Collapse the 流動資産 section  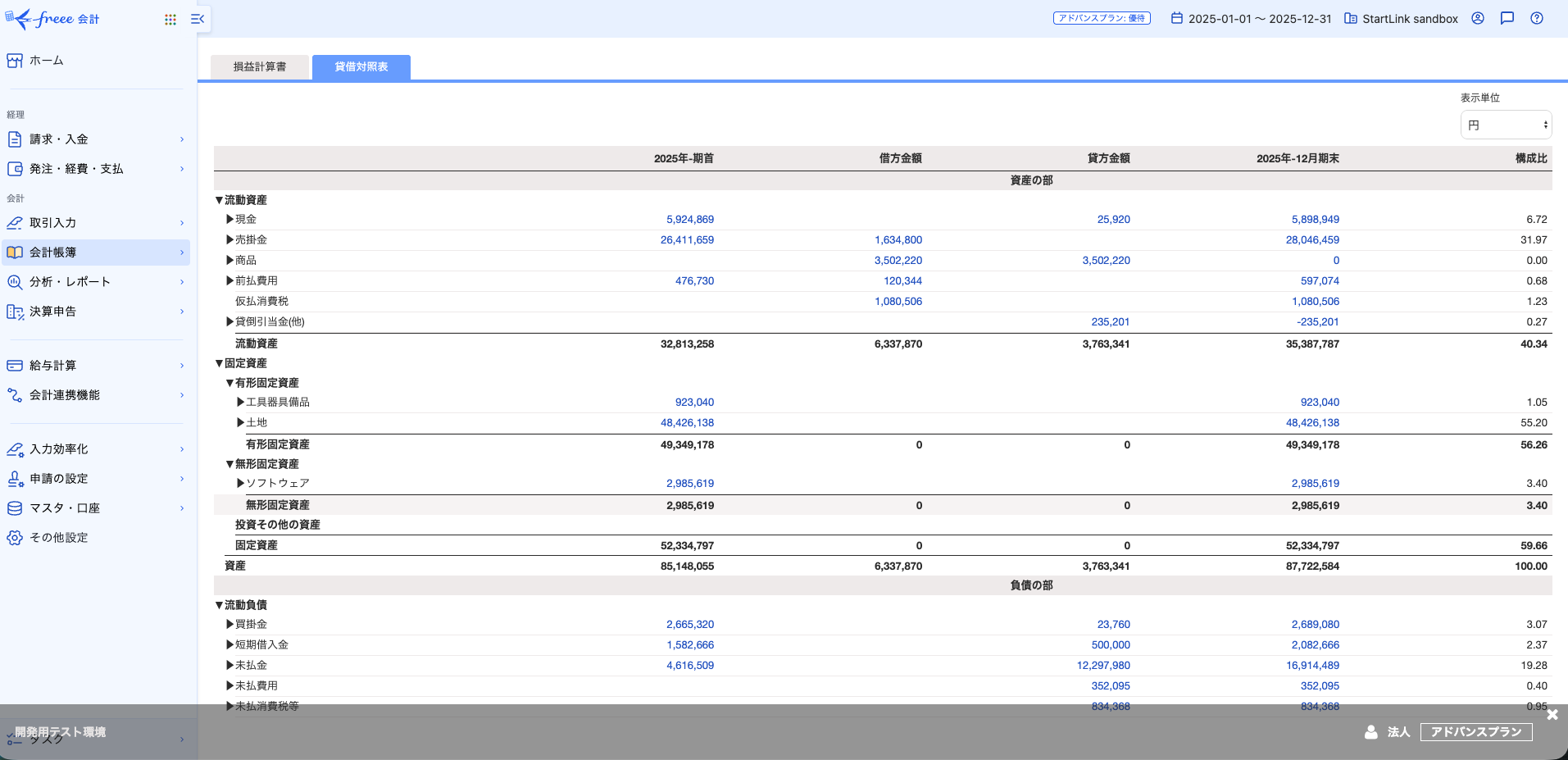tap(220, 200)
